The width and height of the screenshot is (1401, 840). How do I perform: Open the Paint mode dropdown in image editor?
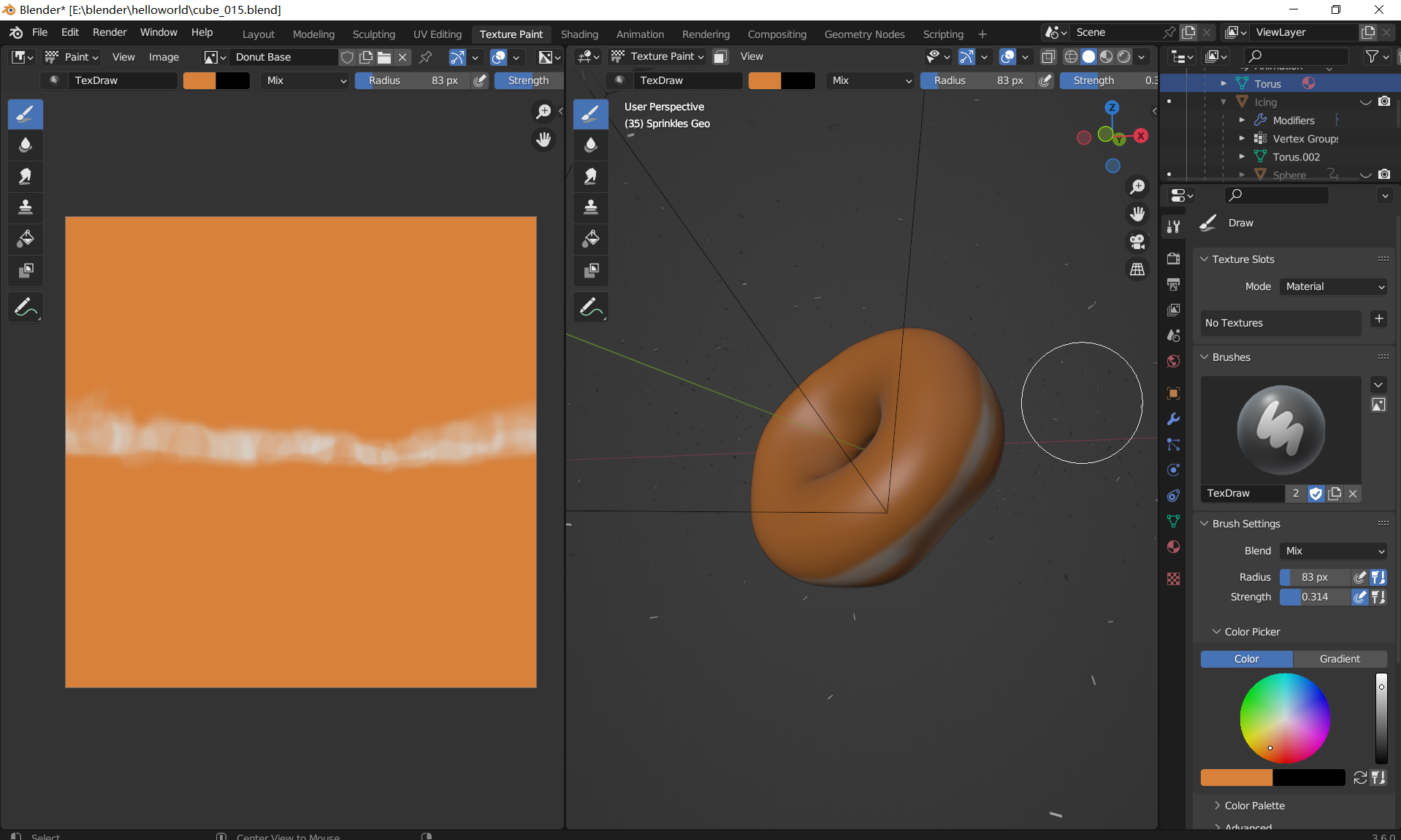(72, 57)
